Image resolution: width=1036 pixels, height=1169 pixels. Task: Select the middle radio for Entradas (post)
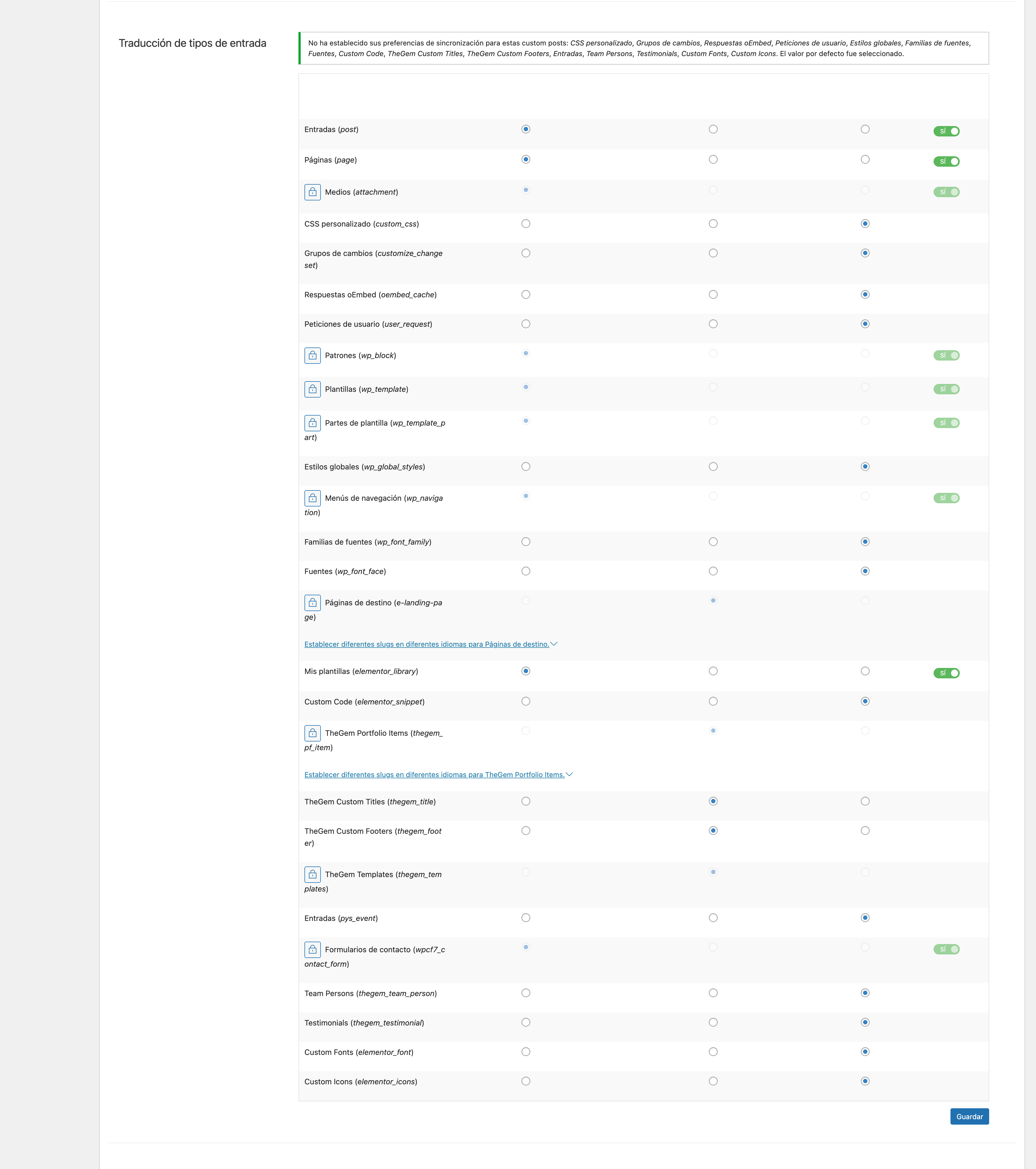pos(713,129)
